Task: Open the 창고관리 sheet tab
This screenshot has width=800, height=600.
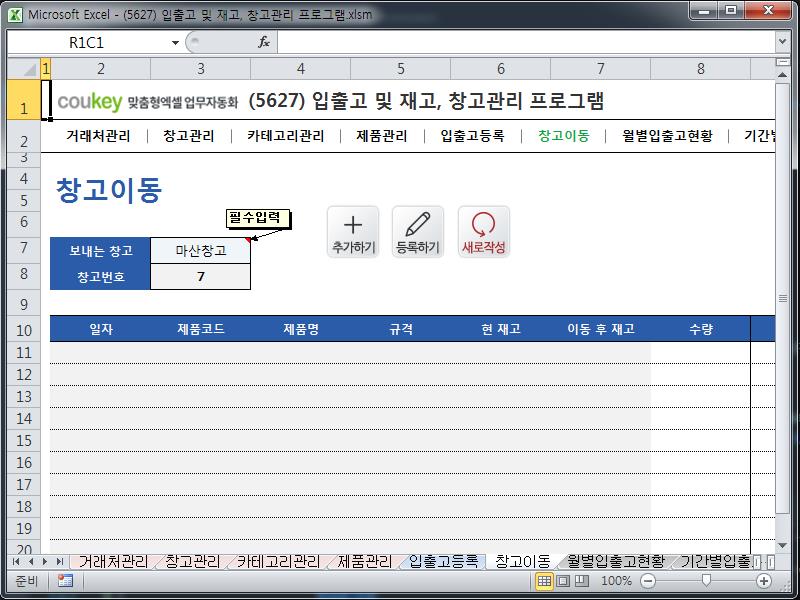Action: point(193,562)
